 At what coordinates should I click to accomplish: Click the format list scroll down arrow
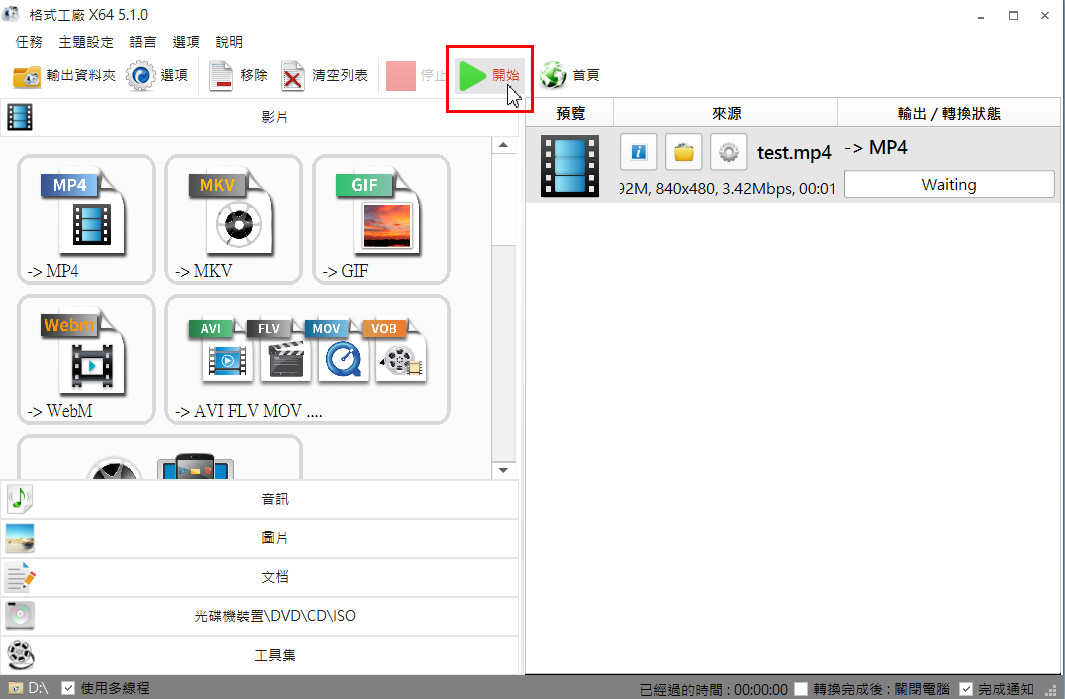coord(503,469)
